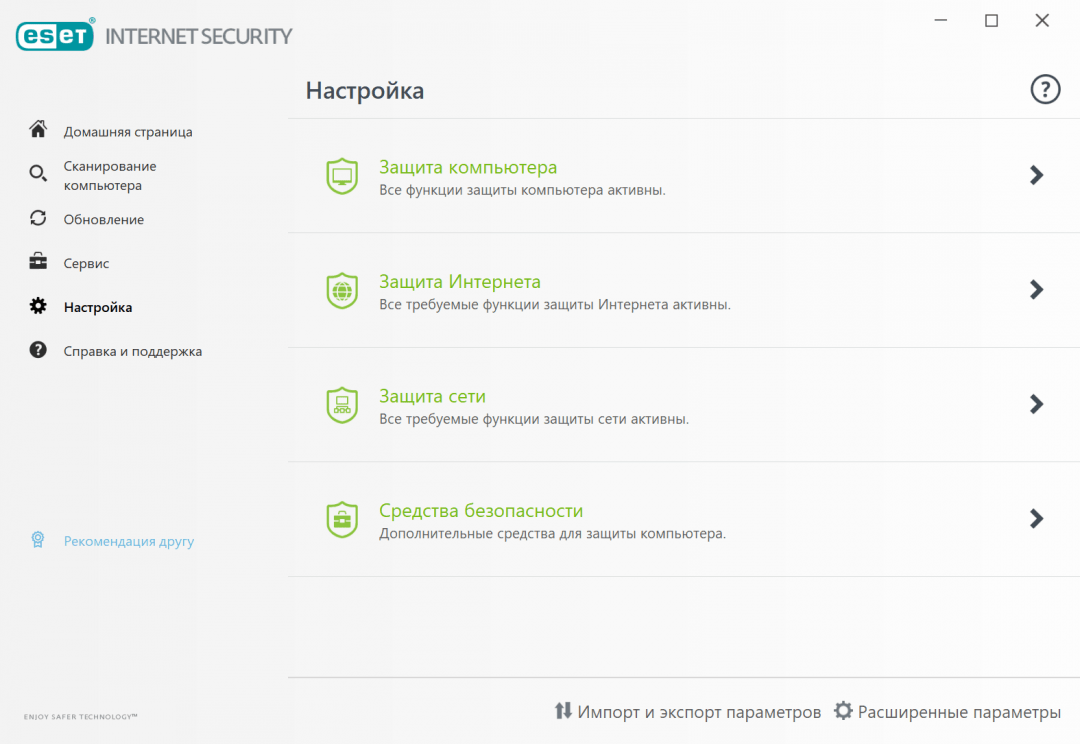Click the network protection shield icon
The height and width of the screenshot is (744, 1080).
[x=342, y=405]
